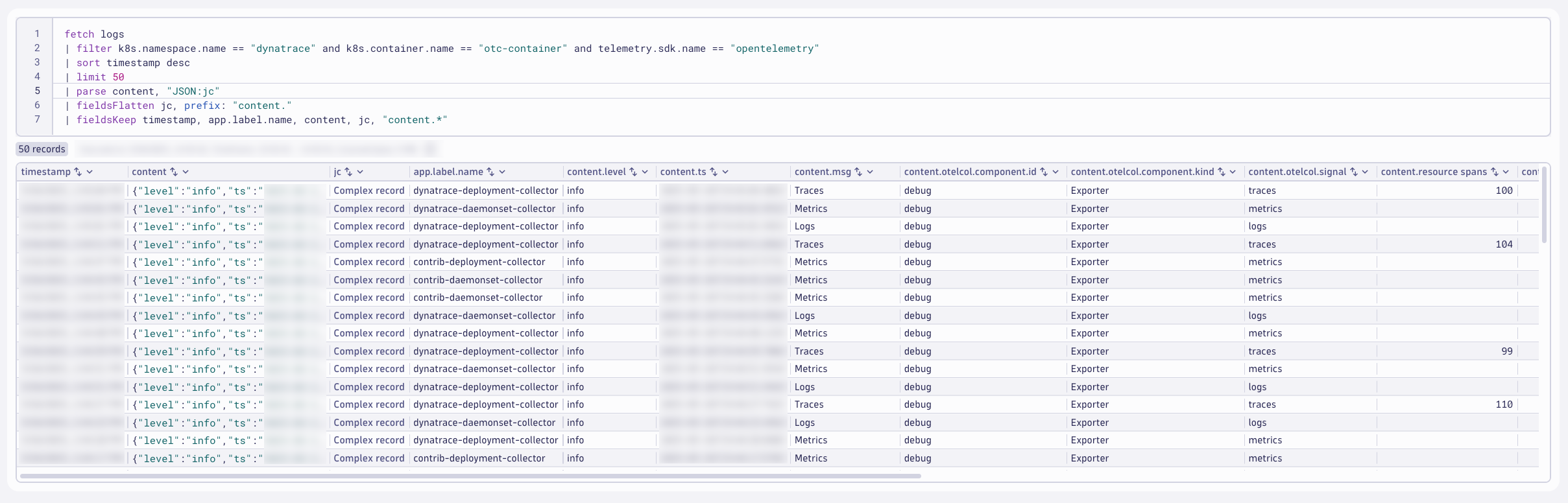Click 'traces' signal in the 104 spans row
Screen dimensions: 1568x503
click(1262, 244)
